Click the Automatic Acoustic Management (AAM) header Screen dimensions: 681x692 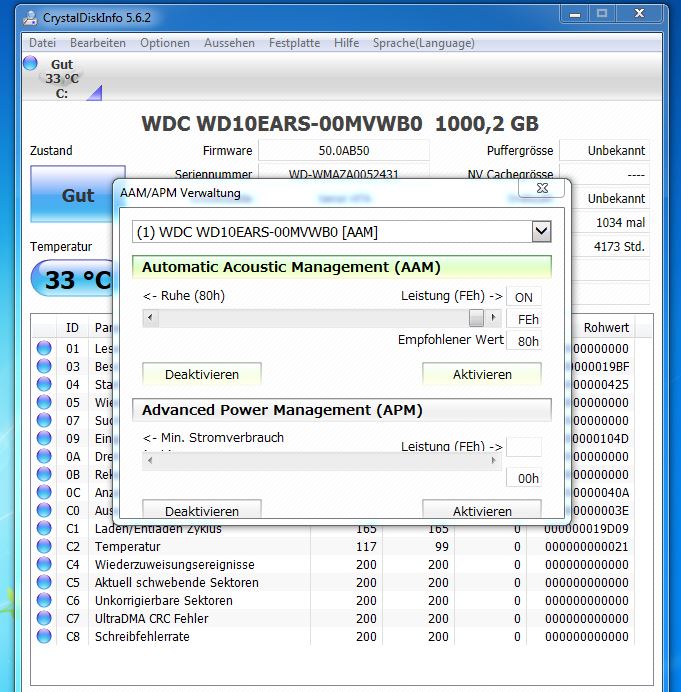pyautogui.click(x=342, y=267)
